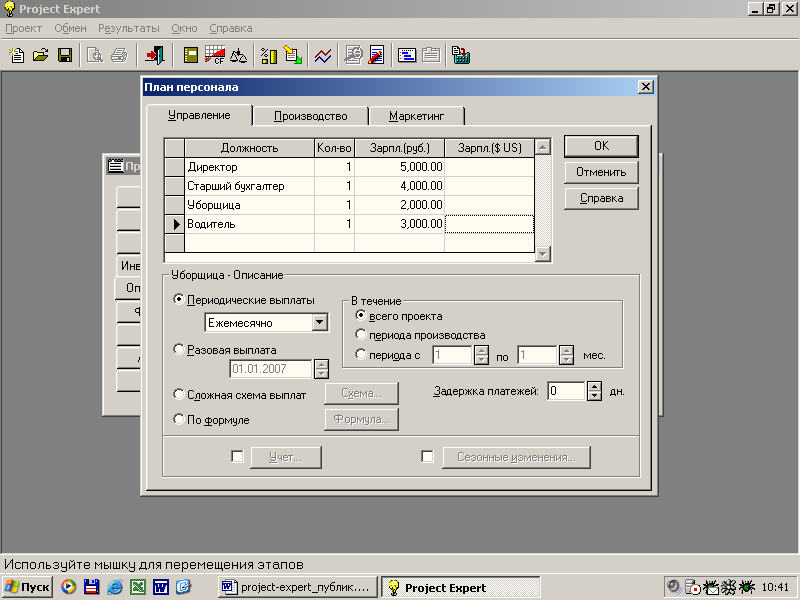Click the payment date 01.01.2007 spinner
The width and height of the screenshot is (800, 600).
[321, 369]
